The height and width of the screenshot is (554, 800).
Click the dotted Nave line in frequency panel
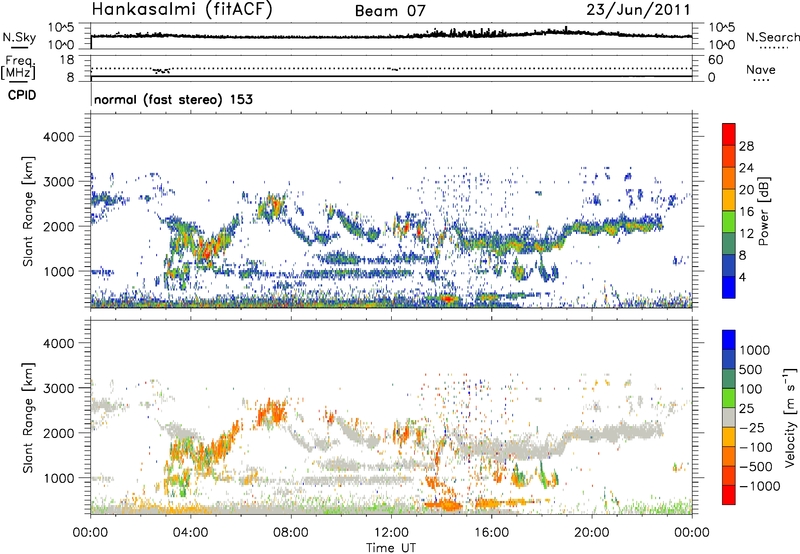point(391,68)
